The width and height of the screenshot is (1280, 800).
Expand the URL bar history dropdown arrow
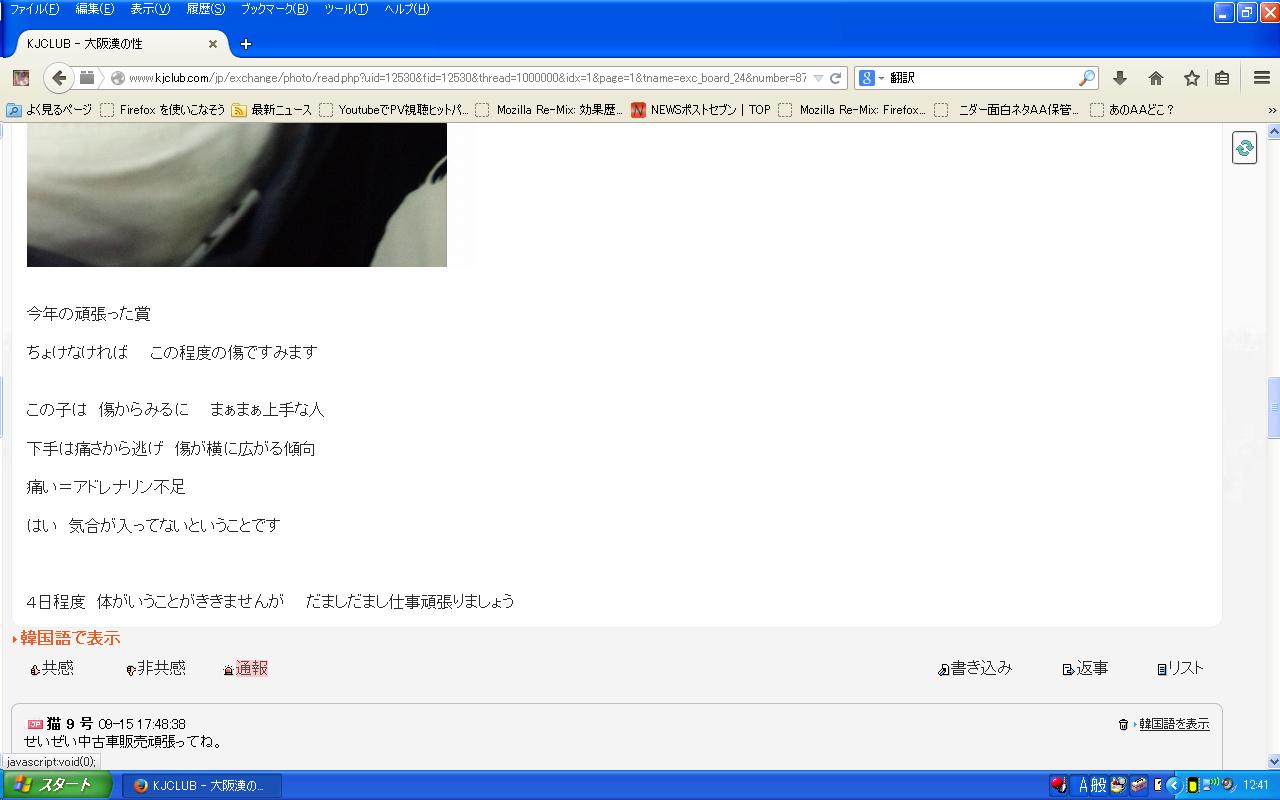(x=818, y=78)
